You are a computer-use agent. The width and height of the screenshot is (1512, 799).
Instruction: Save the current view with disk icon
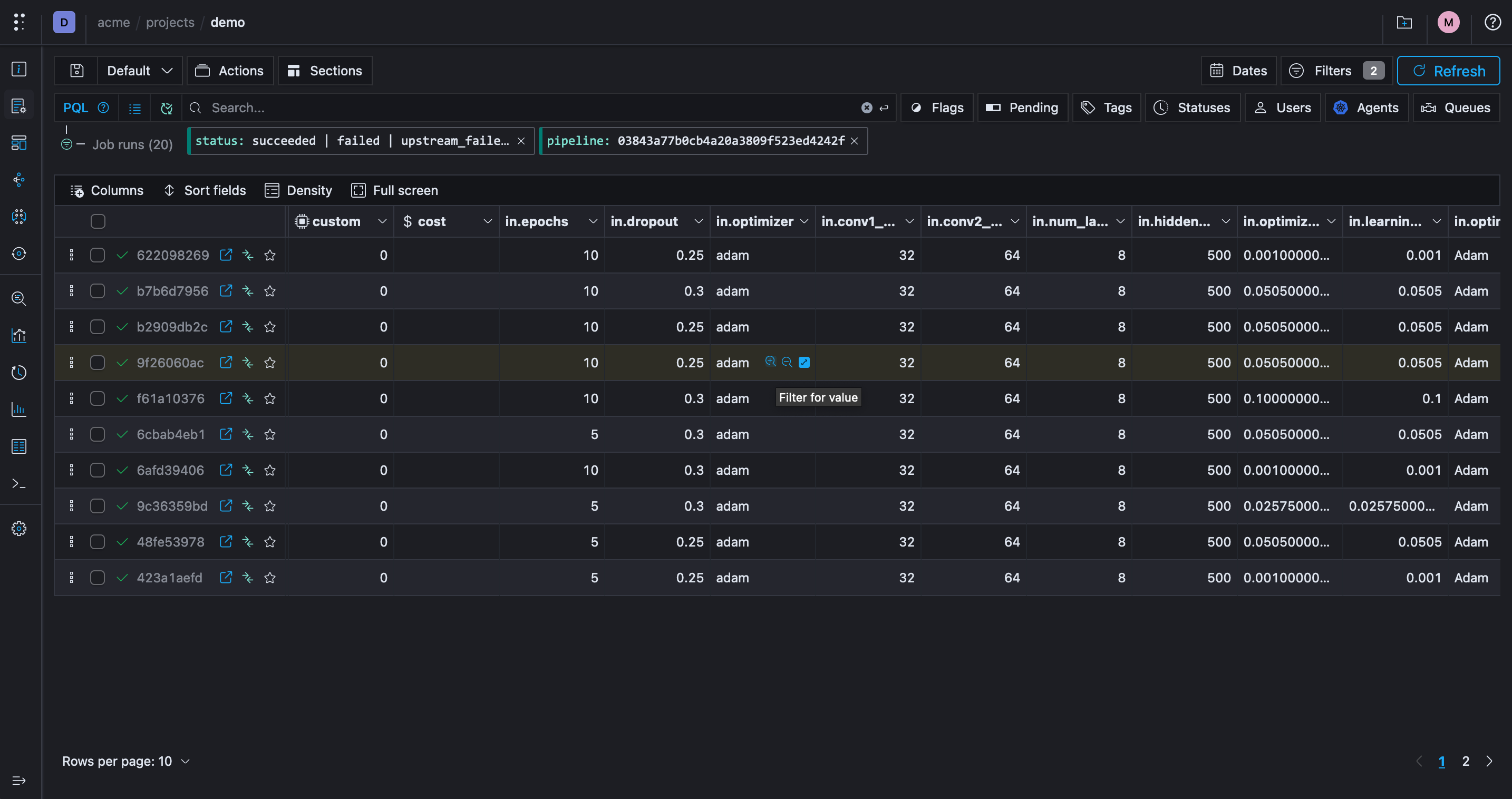(x=77, y=71)
